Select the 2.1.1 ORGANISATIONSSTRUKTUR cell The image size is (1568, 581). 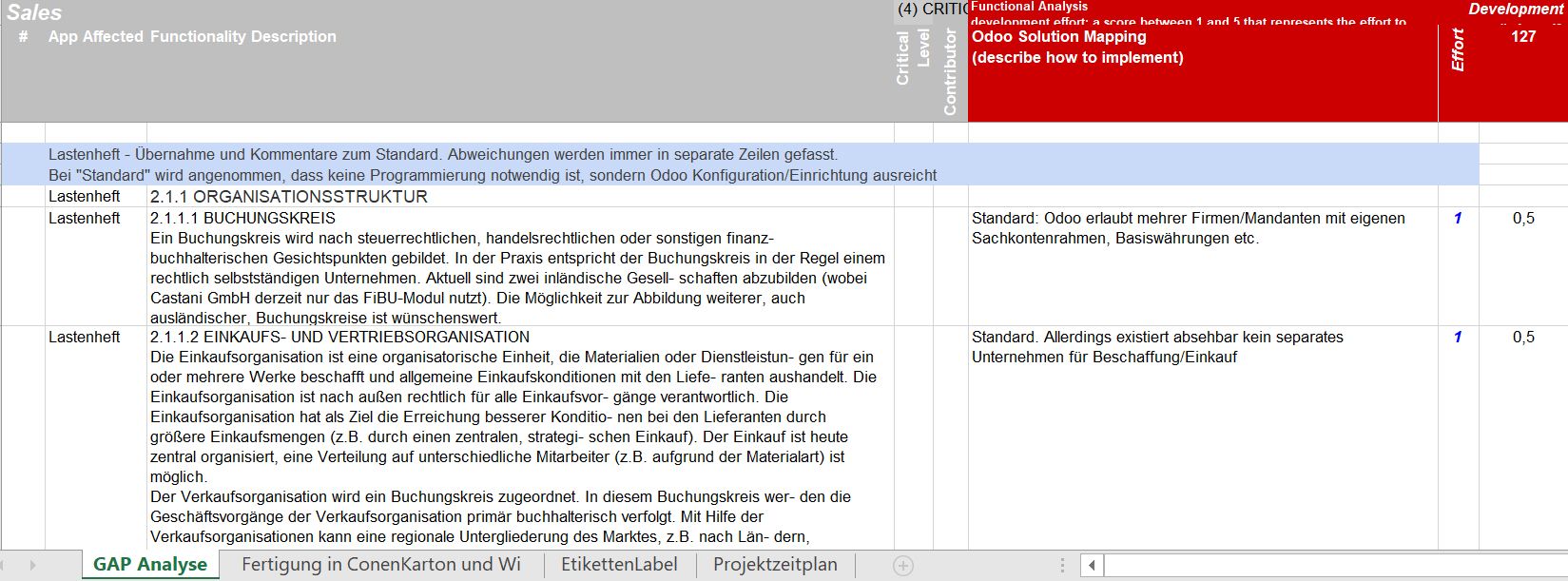[518, 197]
